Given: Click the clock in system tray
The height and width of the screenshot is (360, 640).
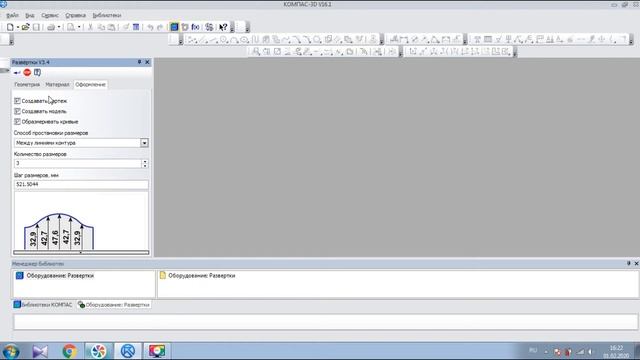Looking at the screenshot, I should pyautogui.click(x=616, y=351).
